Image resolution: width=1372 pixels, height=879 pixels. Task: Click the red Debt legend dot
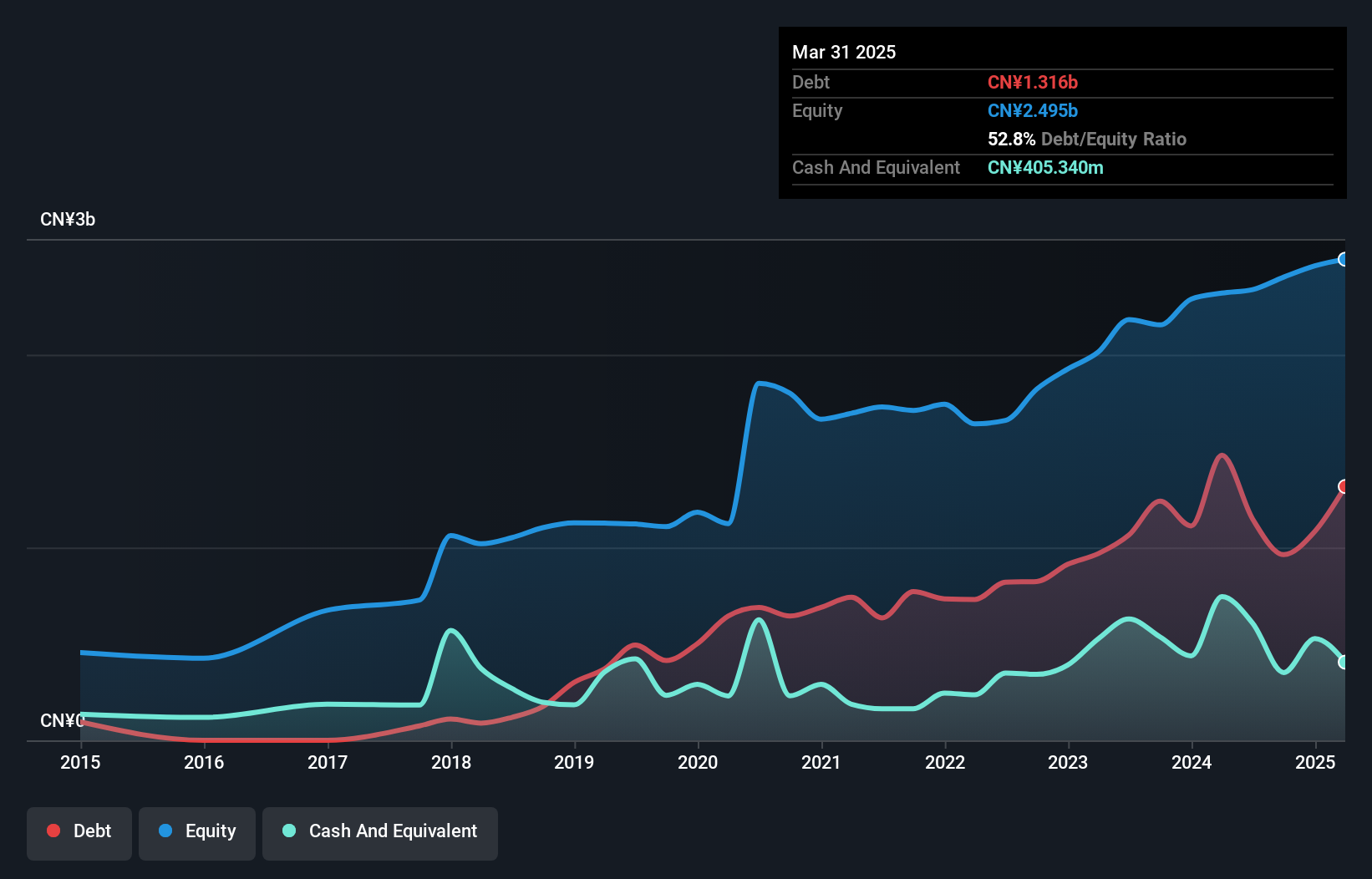tap(53, 831)
